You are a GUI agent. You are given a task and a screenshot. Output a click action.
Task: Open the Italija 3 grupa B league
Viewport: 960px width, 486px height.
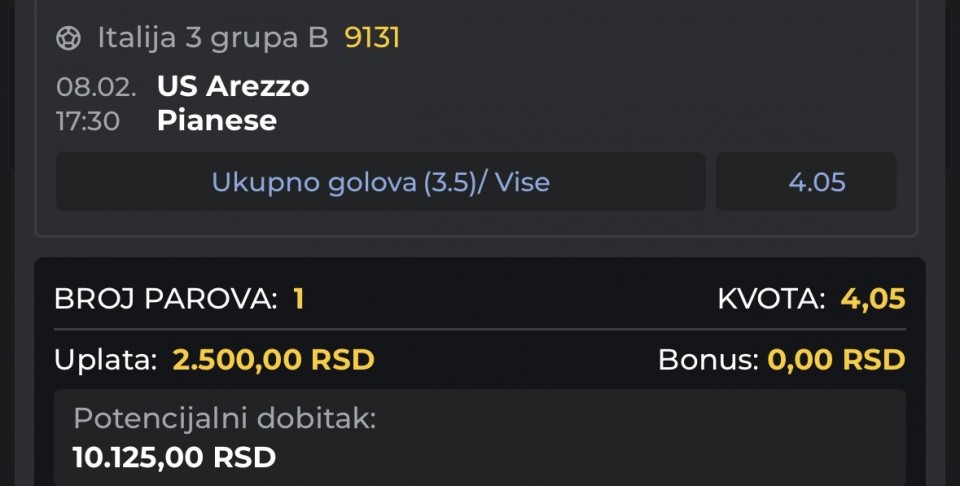click(x=212, y=38)
